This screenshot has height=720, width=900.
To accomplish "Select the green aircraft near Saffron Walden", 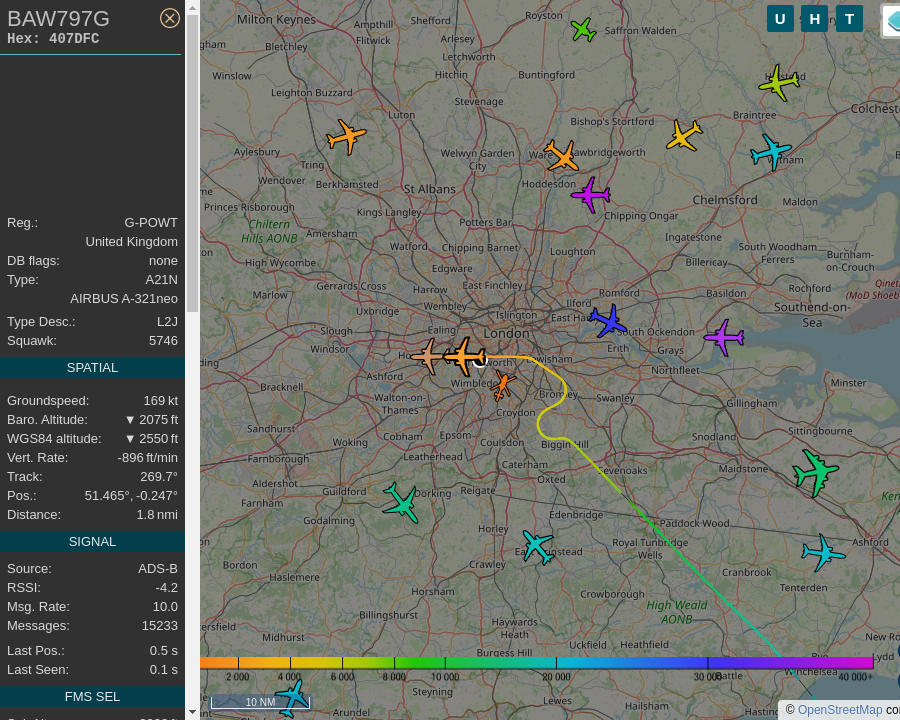I will click(x=584, y=30).
